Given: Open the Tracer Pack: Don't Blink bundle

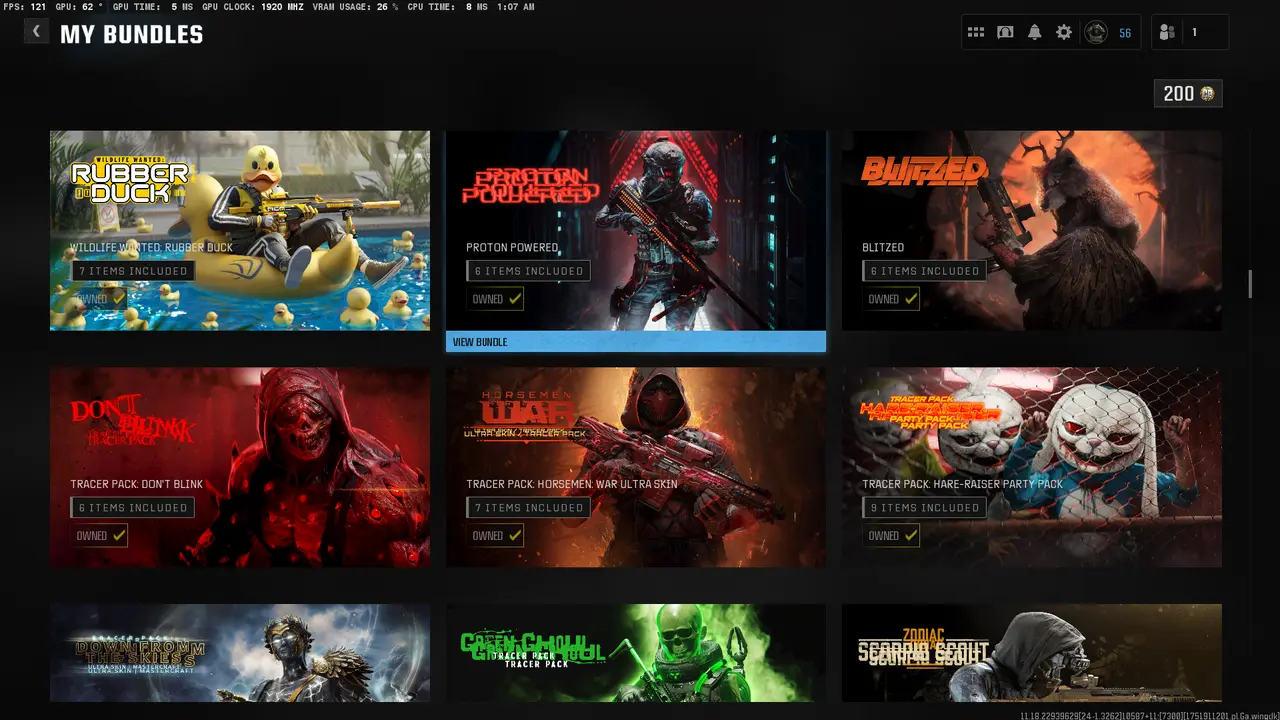Looking at the screenshot, I should pyautogui.click(x=240, y=467).
